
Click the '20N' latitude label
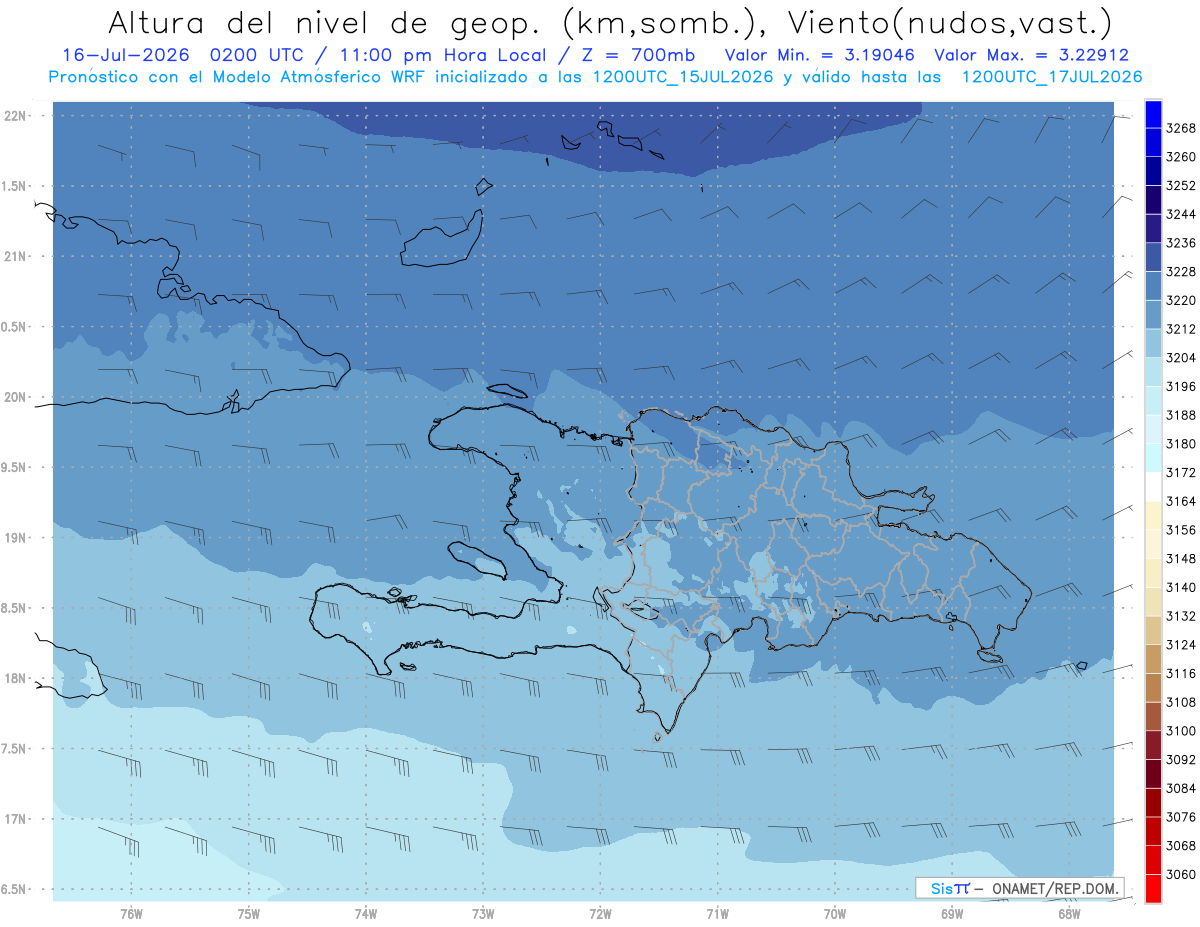point(16,397)
